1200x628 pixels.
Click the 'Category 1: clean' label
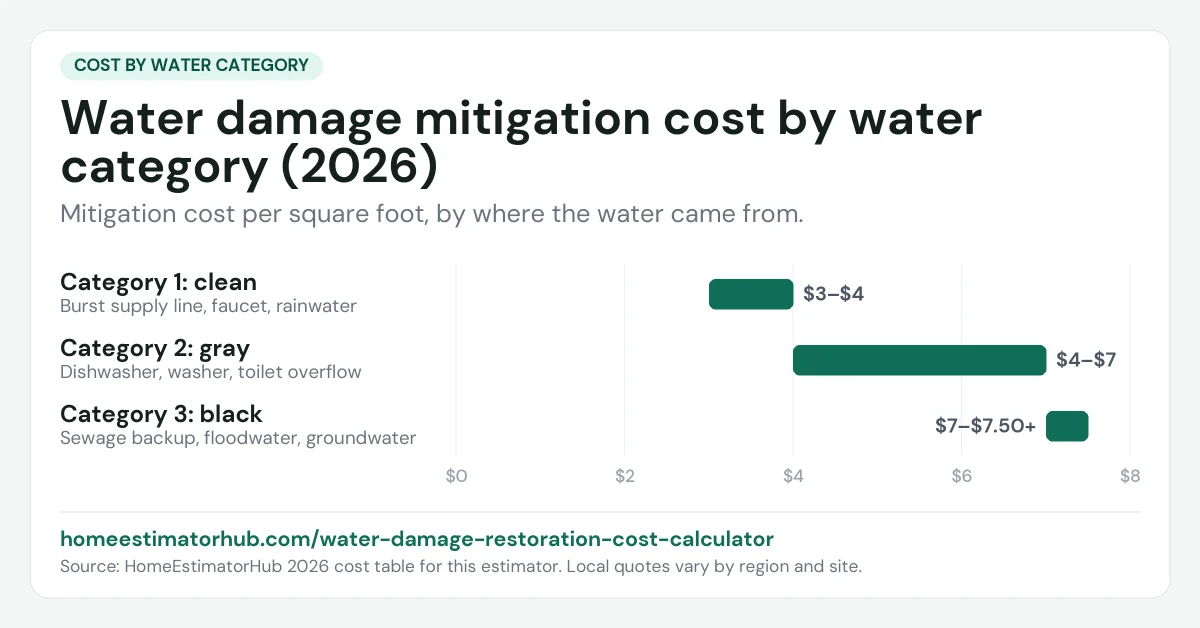[x=158, y=282]
